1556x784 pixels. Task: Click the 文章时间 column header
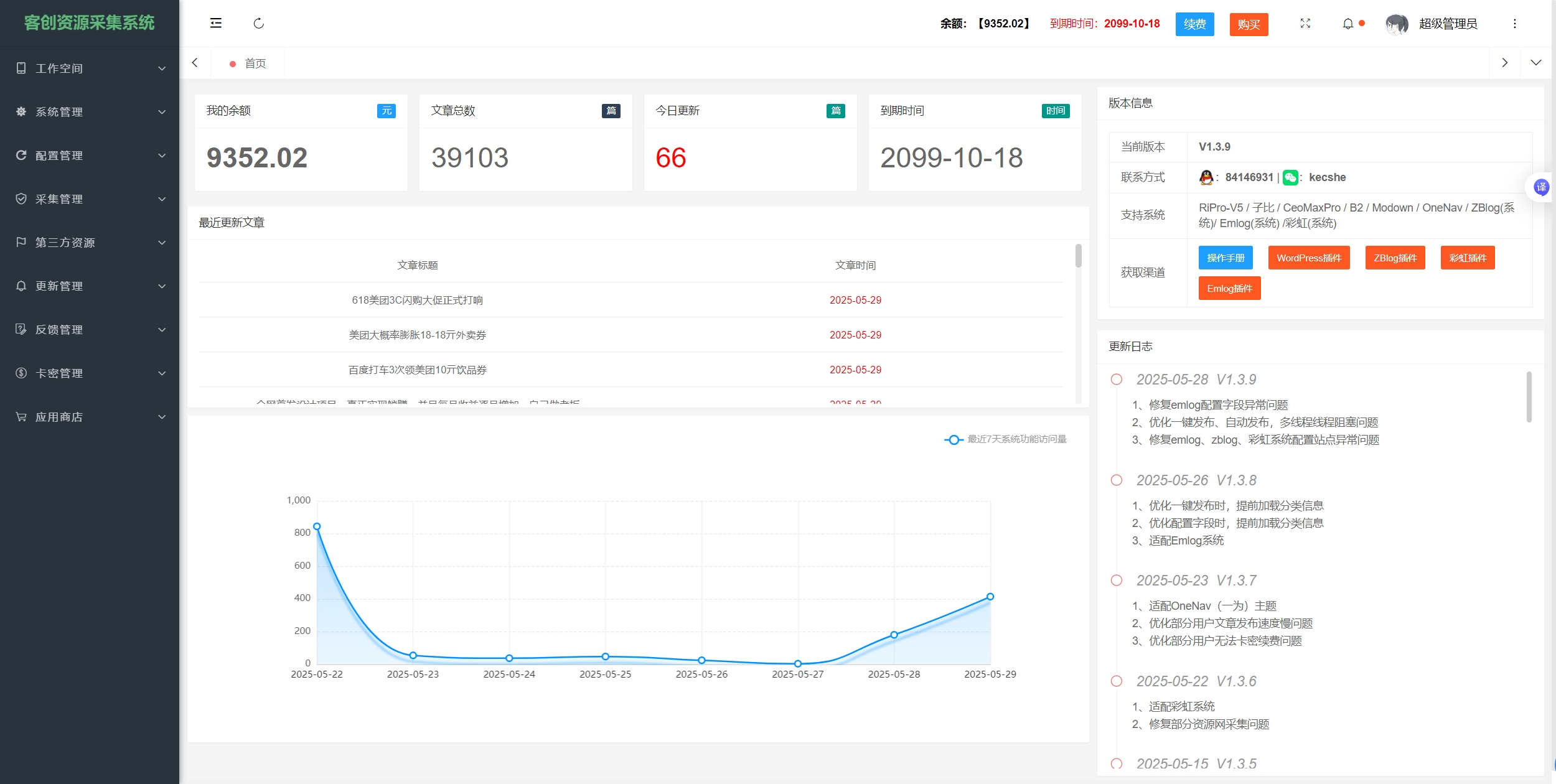855,265
